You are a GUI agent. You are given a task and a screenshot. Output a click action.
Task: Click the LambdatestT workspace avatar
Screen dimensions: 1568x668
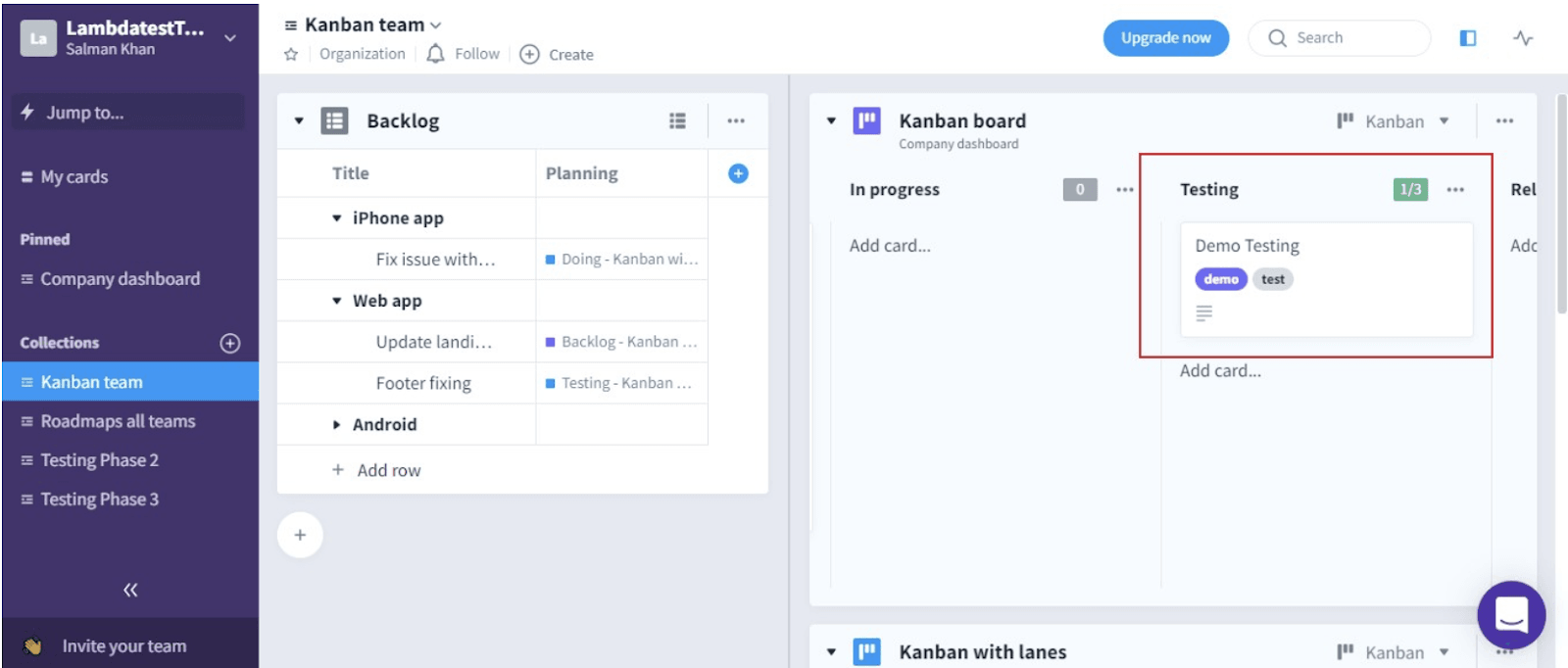click(38, 38)
